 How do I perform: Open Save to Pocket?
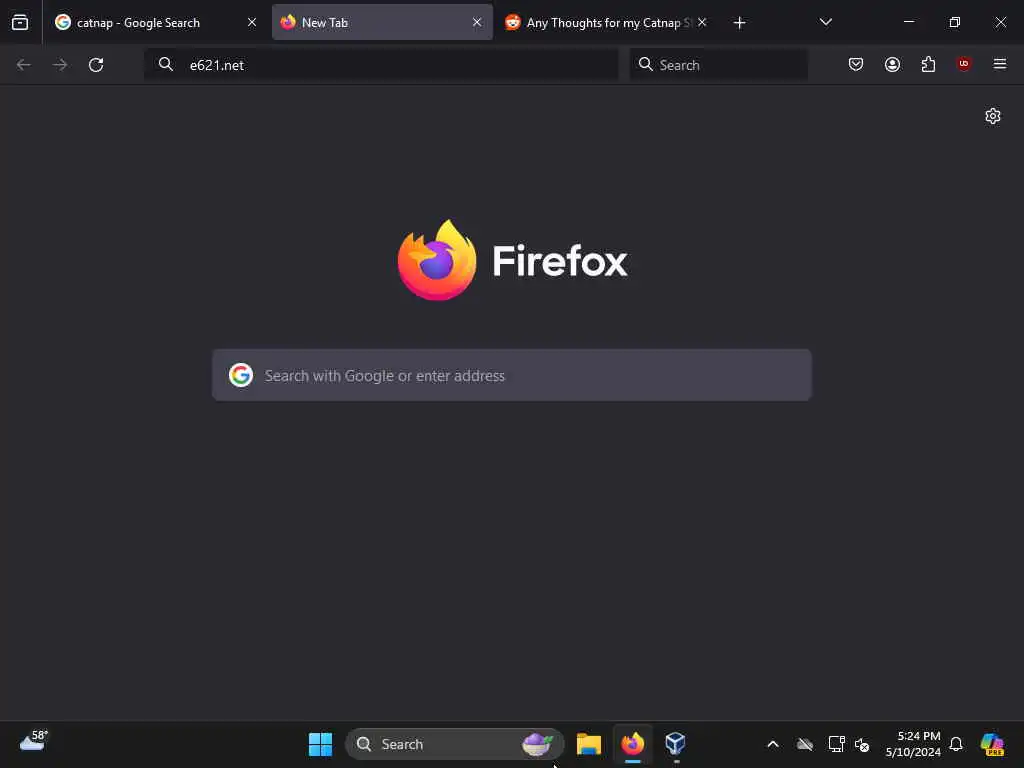[856, 64]
